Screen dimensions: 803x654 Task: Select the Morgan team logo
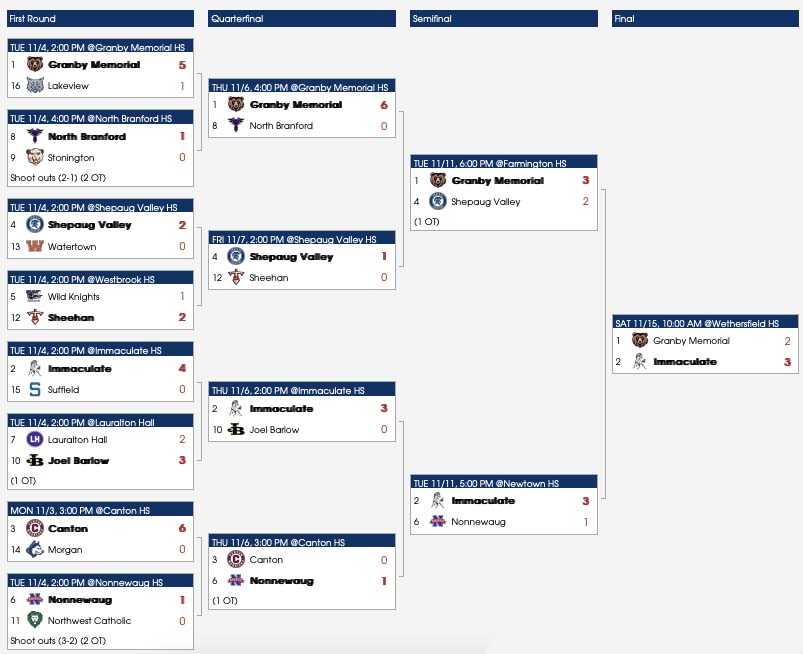[x=35, y=550]
